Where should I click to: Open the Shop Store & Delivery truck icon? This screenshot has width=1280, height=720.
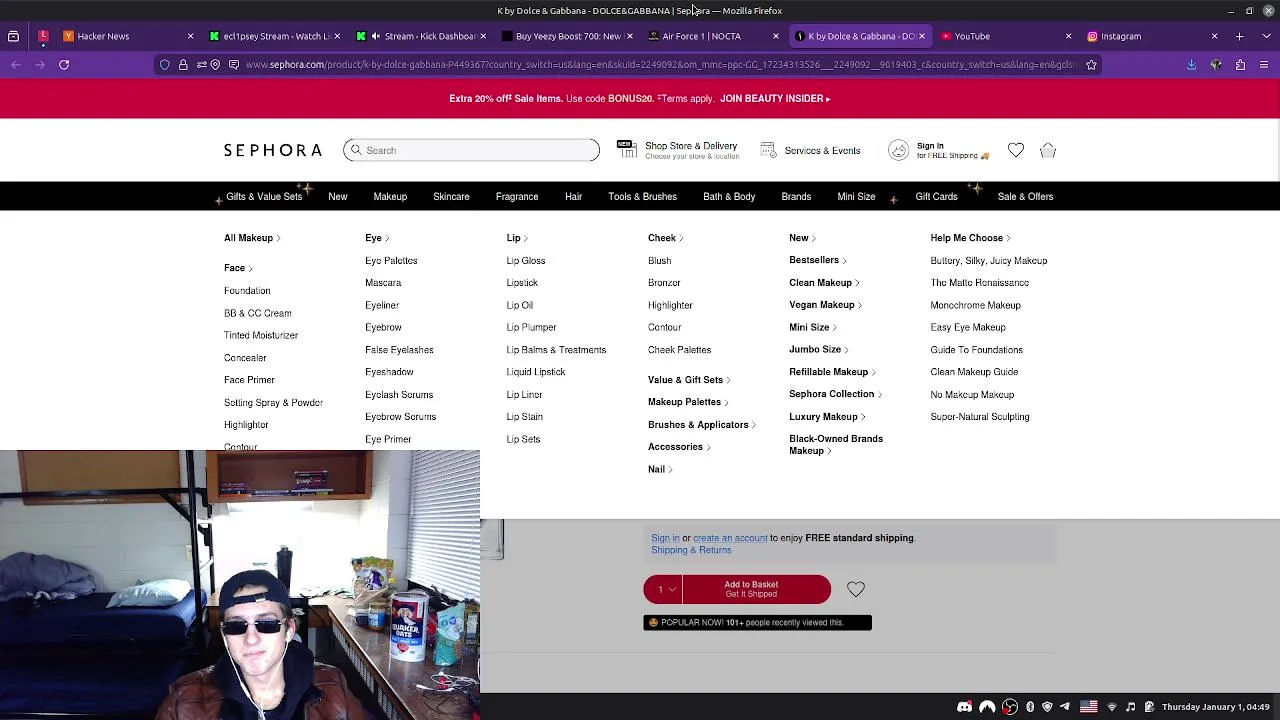tap(626, 149)
